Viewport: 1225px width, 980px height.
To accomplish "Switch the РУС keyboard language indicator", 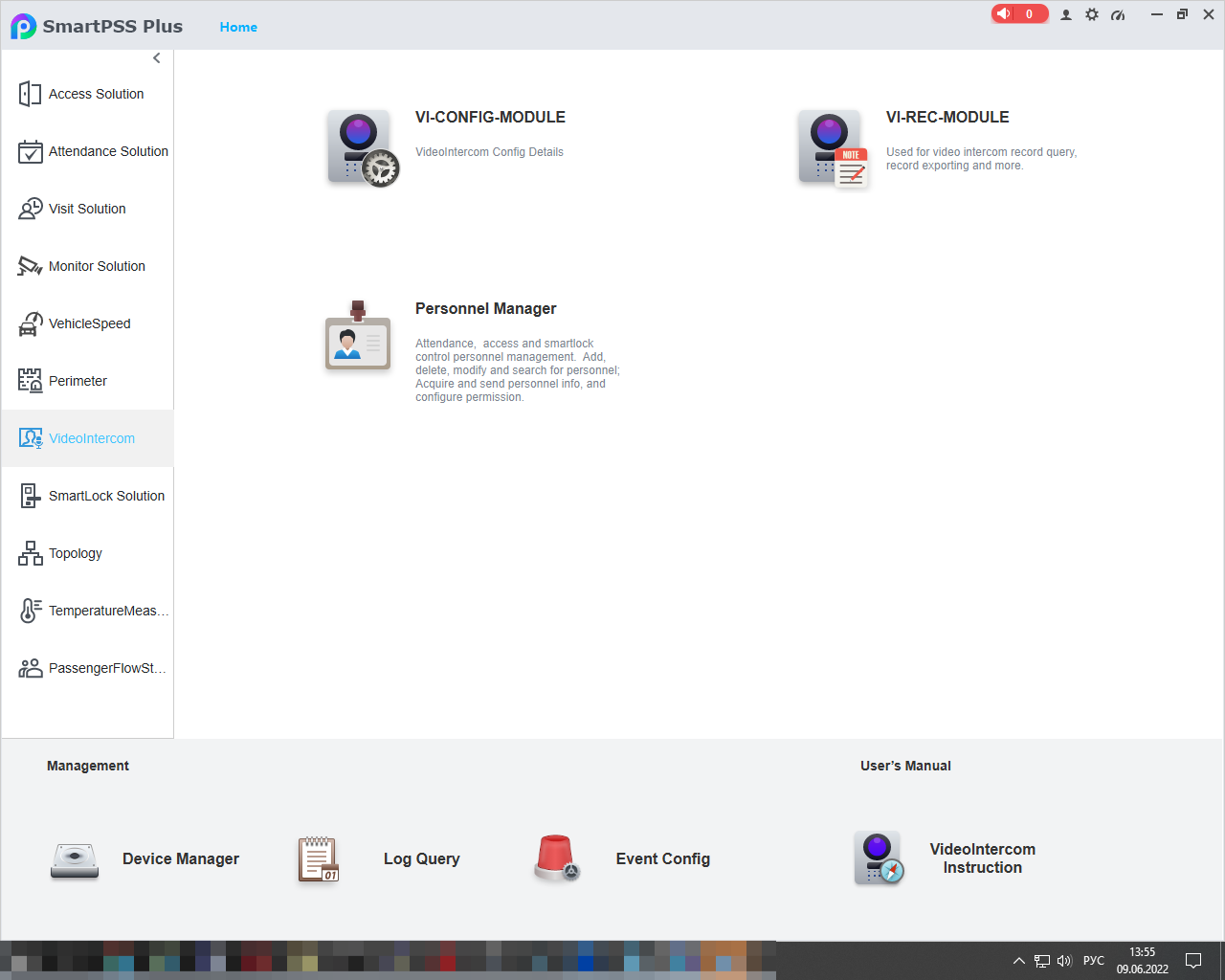I will point(1093,961).
